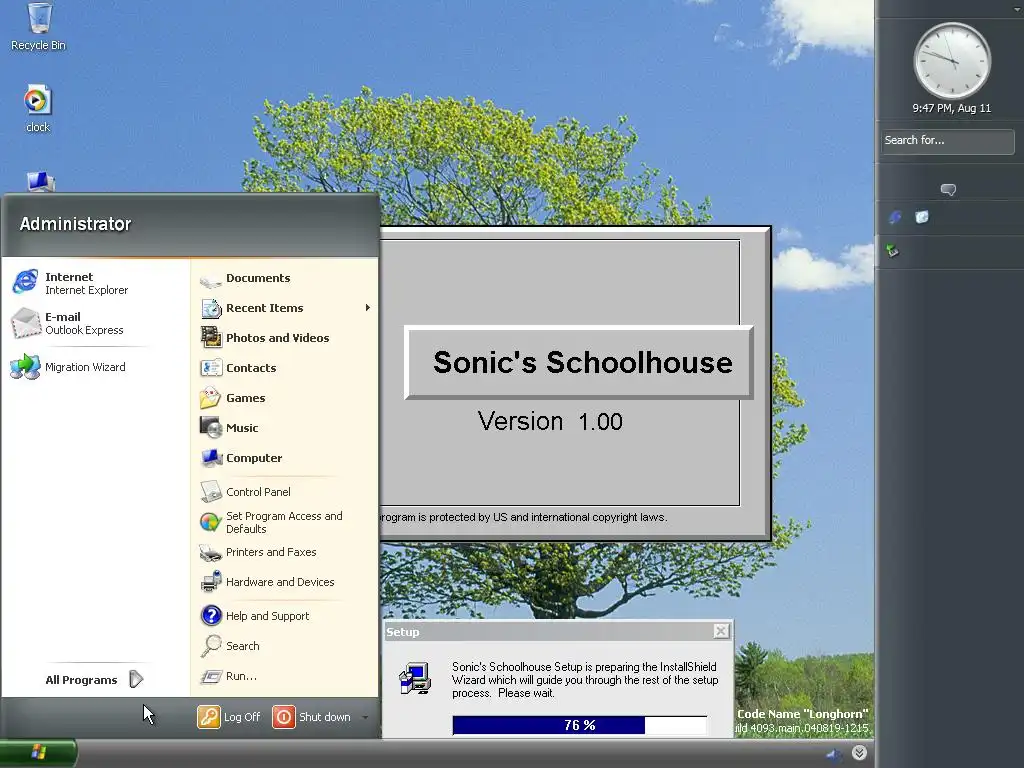Click the tray volume speaker icon
Screen dimensions: 1024x768
pyautogui.click(x=834, y=754)
